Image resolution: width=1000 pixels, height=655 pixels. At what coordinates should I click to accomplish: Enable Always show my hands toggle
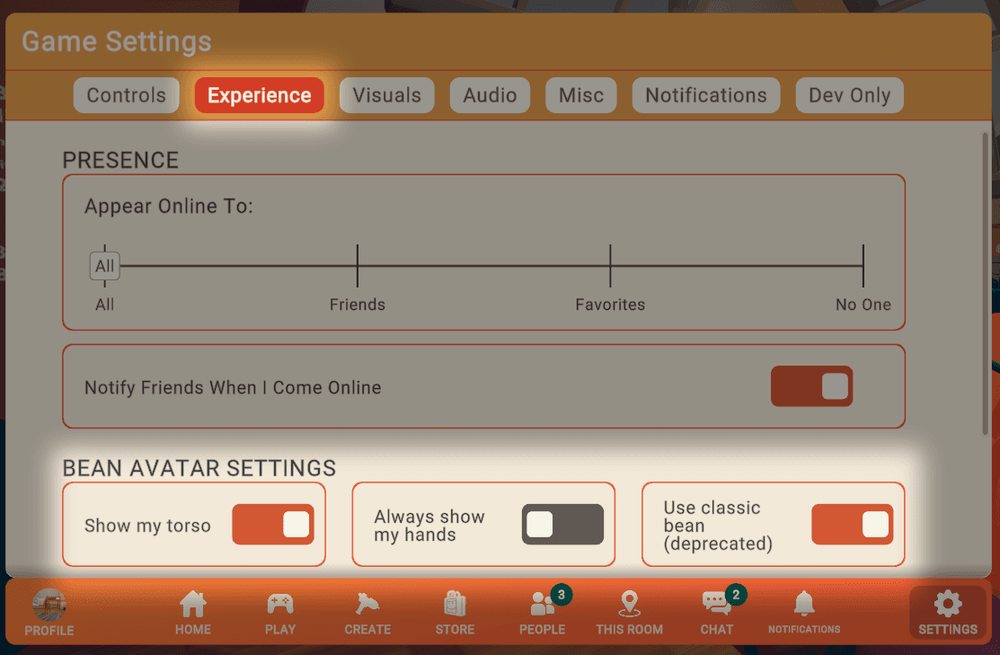pos(562,525)
